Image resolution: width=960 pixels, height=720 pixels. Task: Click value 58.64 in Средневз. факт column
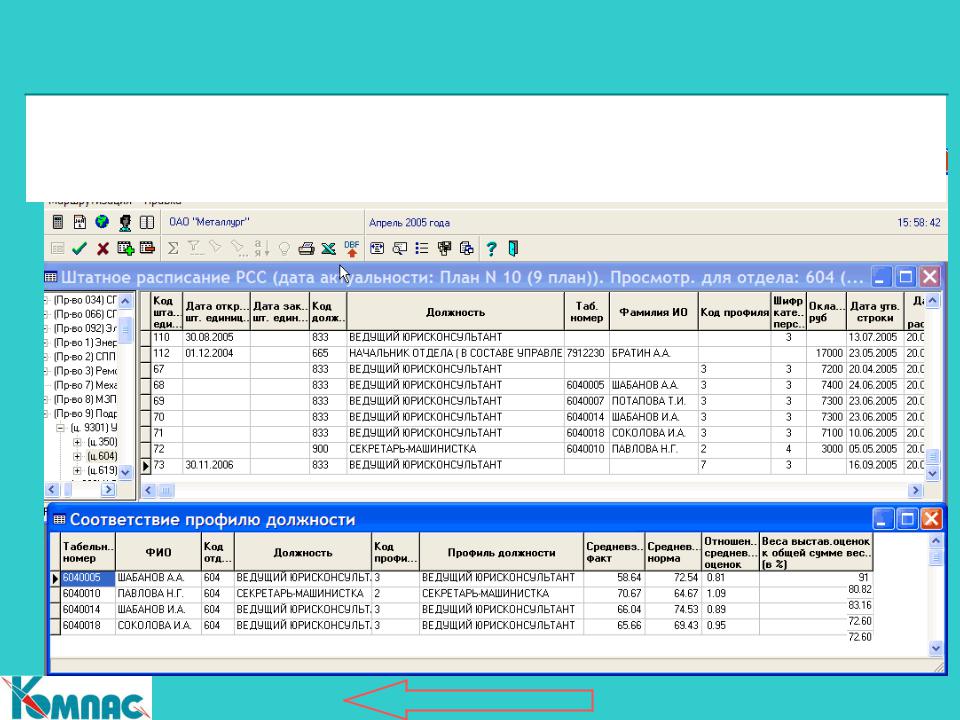613,577
